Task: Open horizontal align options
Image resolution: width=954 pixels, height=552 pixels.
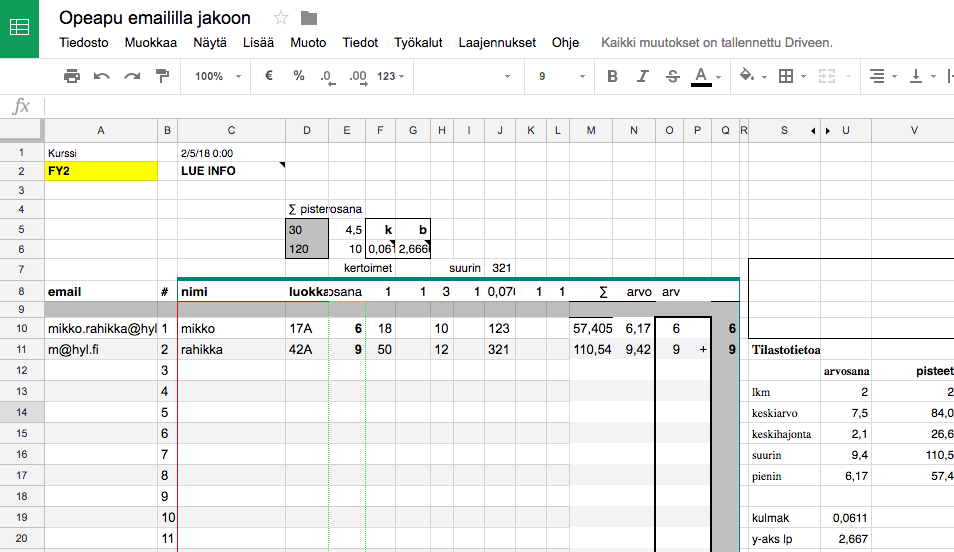Action: 877,76
